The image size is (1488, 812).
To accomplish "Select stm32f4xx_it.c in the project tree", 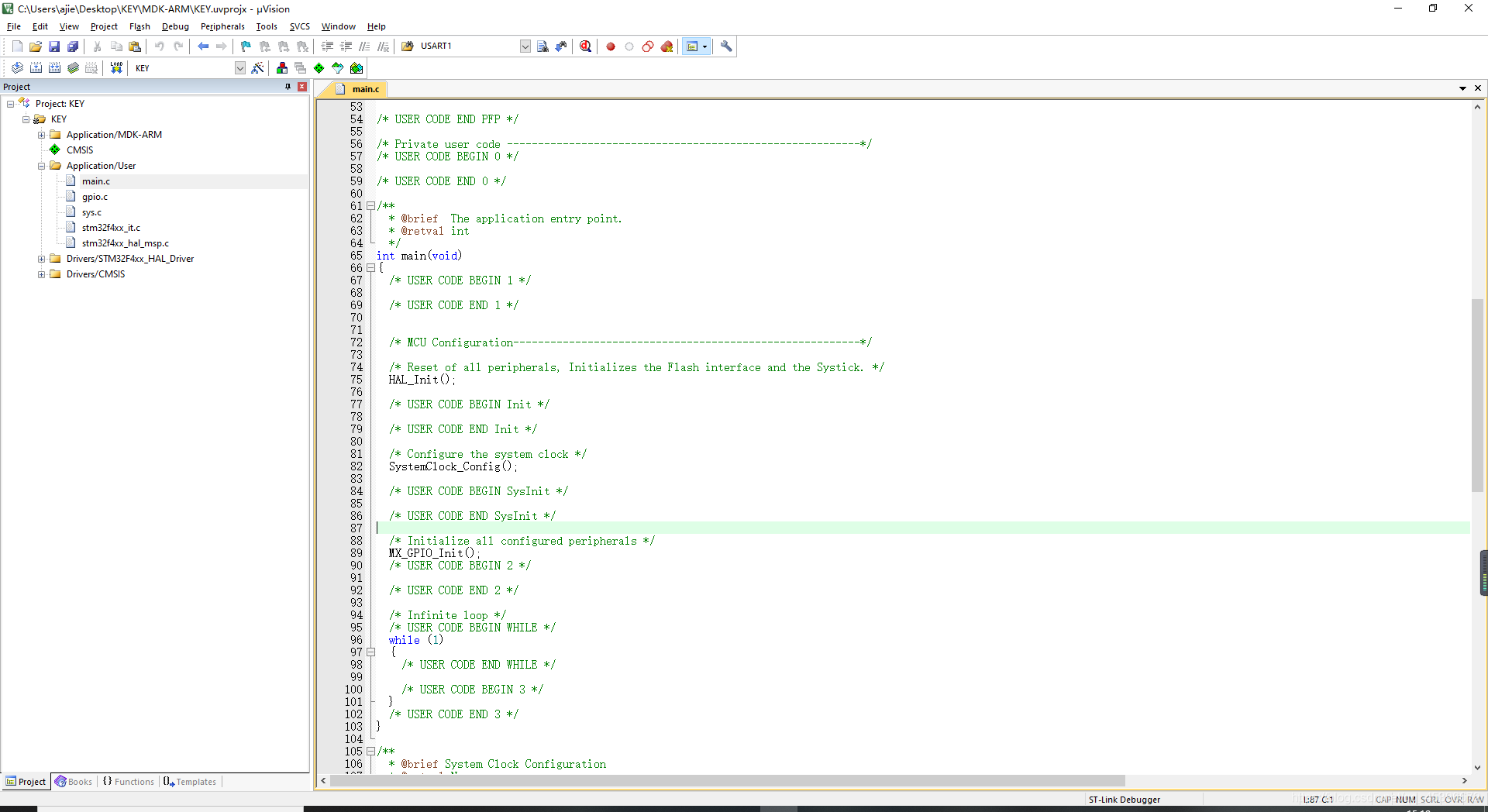I will click(111, 228).
